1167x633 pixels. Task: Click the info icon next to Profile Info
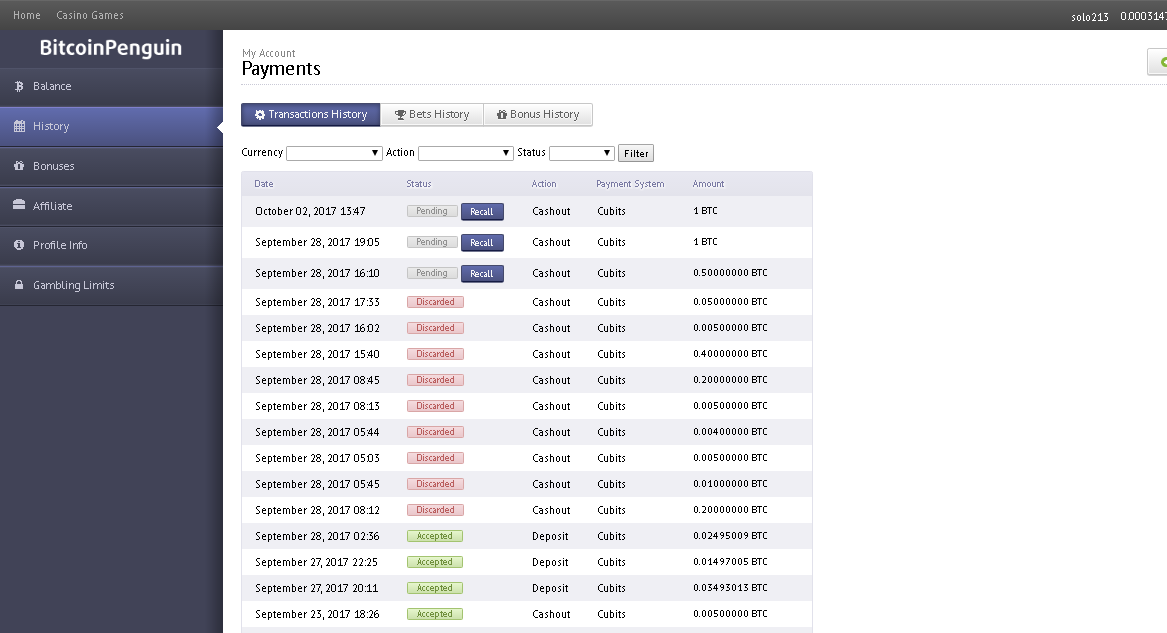(19, 245)
